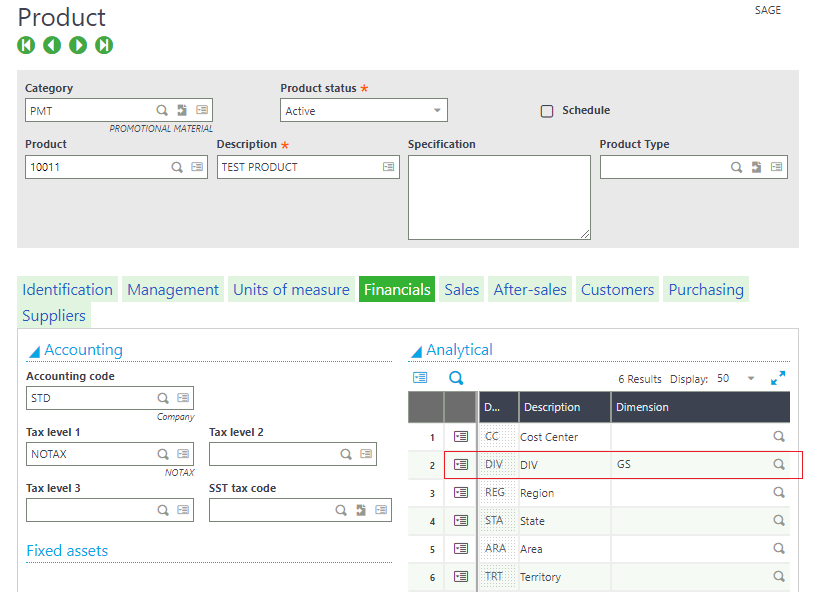Open row actions for Territory line
This screenshot has width=823, height=592.
461,576
